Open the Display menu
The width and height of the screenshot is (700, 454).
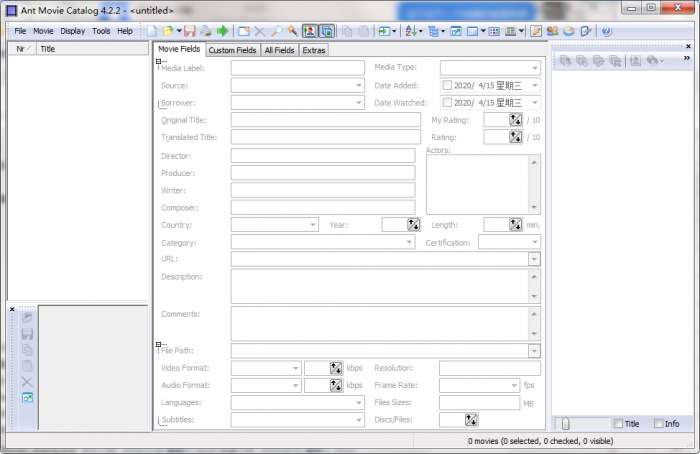[x=73, y=31]
